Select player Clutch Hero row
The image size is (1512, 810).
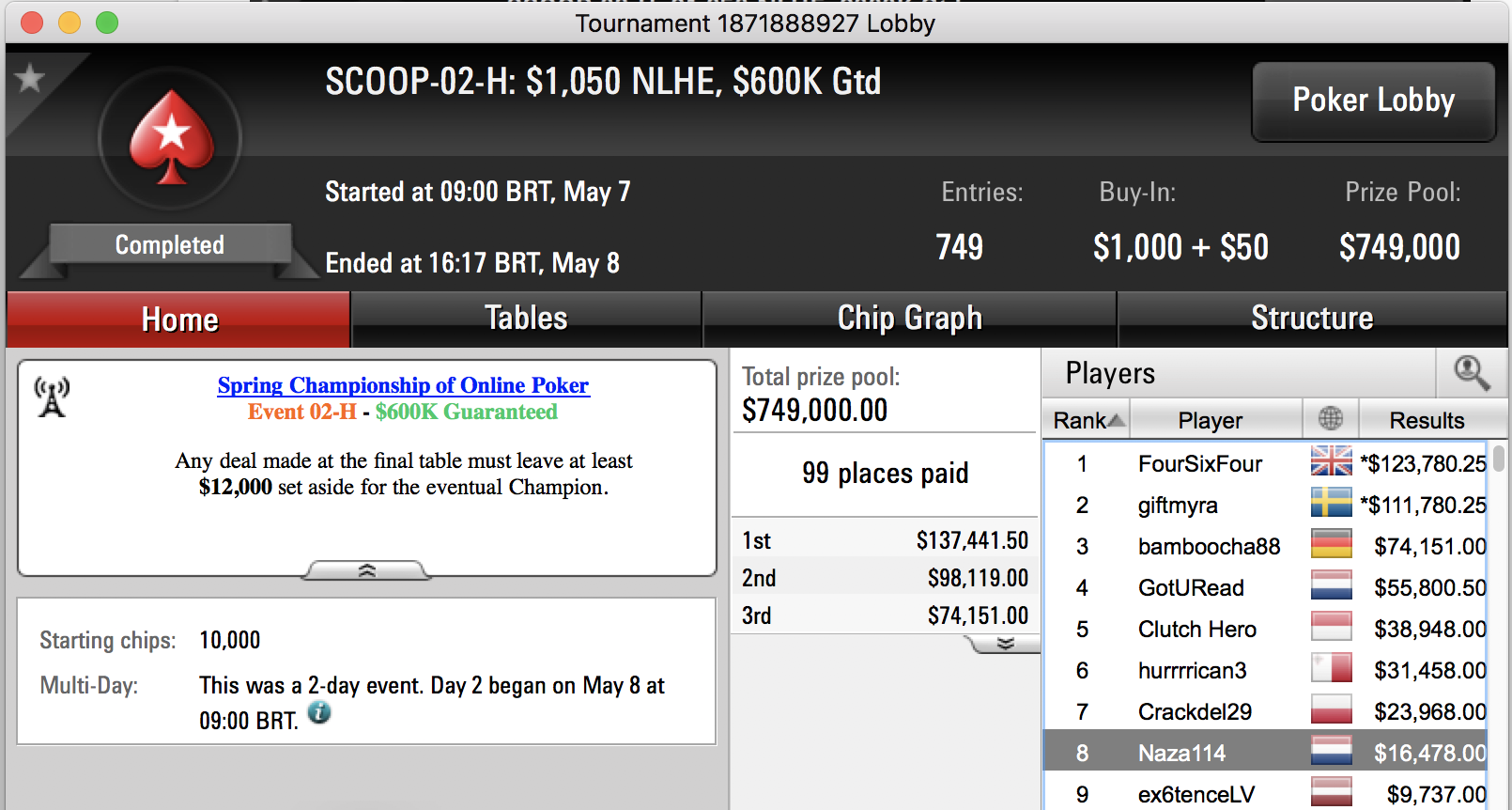pos(1266,629)
